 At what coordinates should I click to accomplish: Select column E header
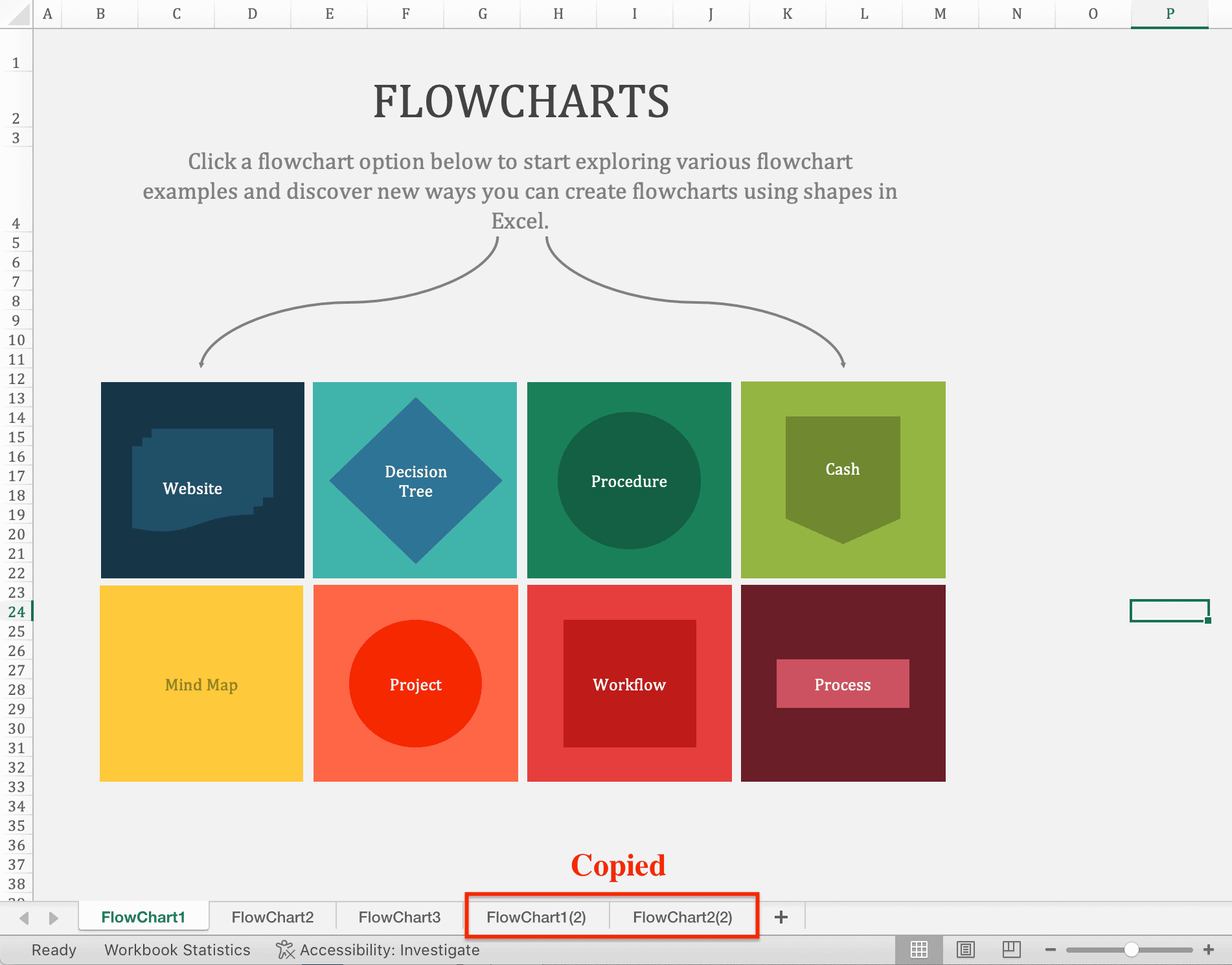tap(329, 14)
